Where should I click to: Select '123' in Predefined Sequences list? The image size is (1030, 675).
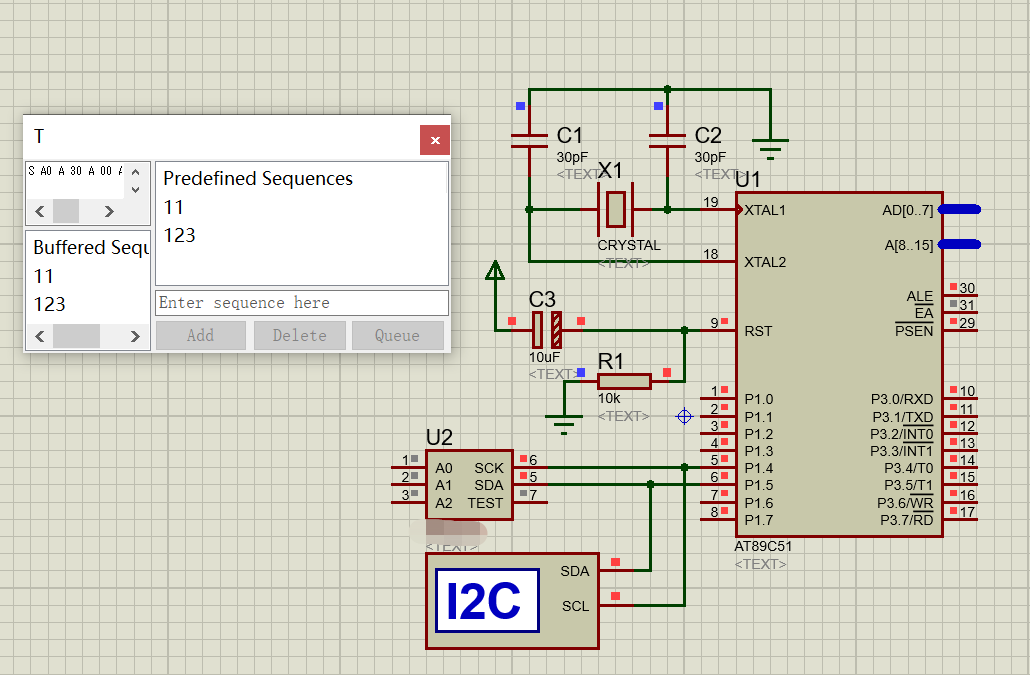(179, 235)
